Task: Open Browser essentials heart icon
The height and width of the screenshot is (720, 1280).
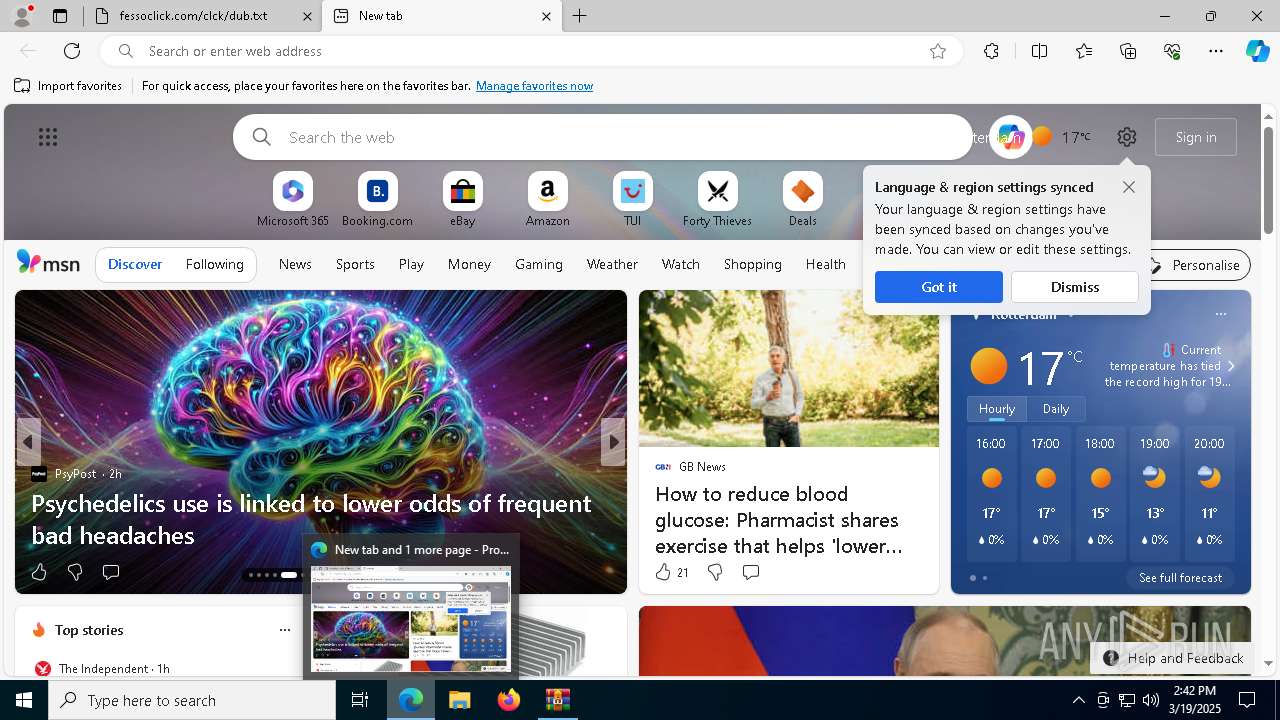Action: point(1172,51)
